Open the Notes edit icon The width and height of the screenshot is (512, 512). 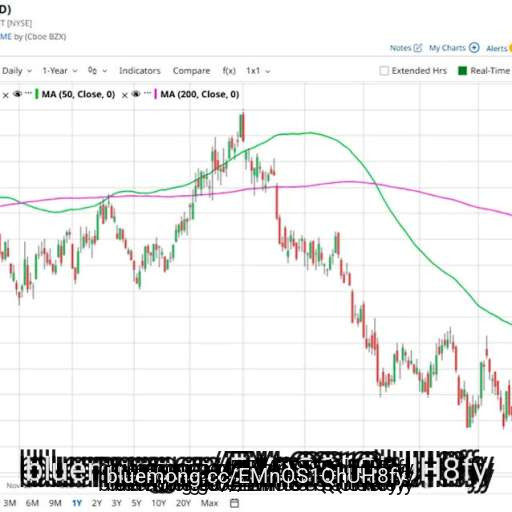point(418,48)
